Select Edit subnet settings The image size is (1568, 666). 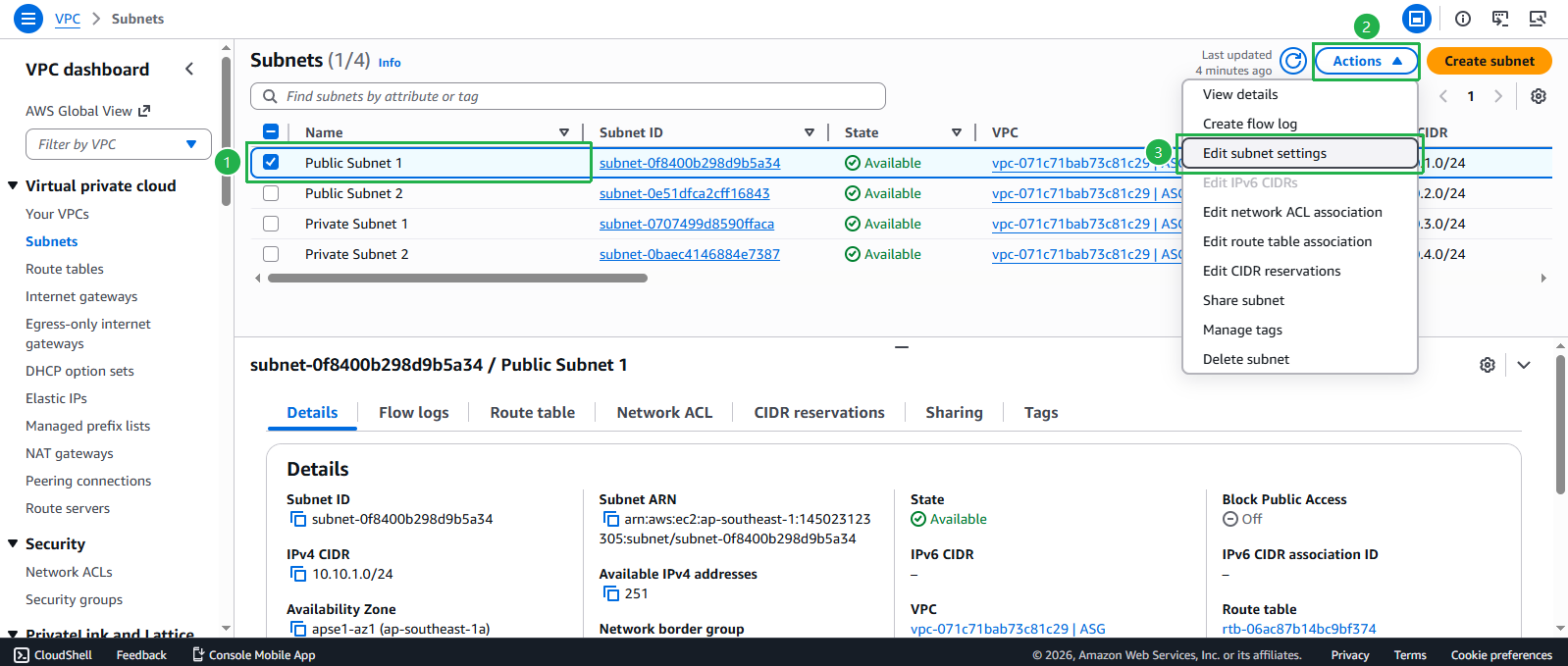1300,153
